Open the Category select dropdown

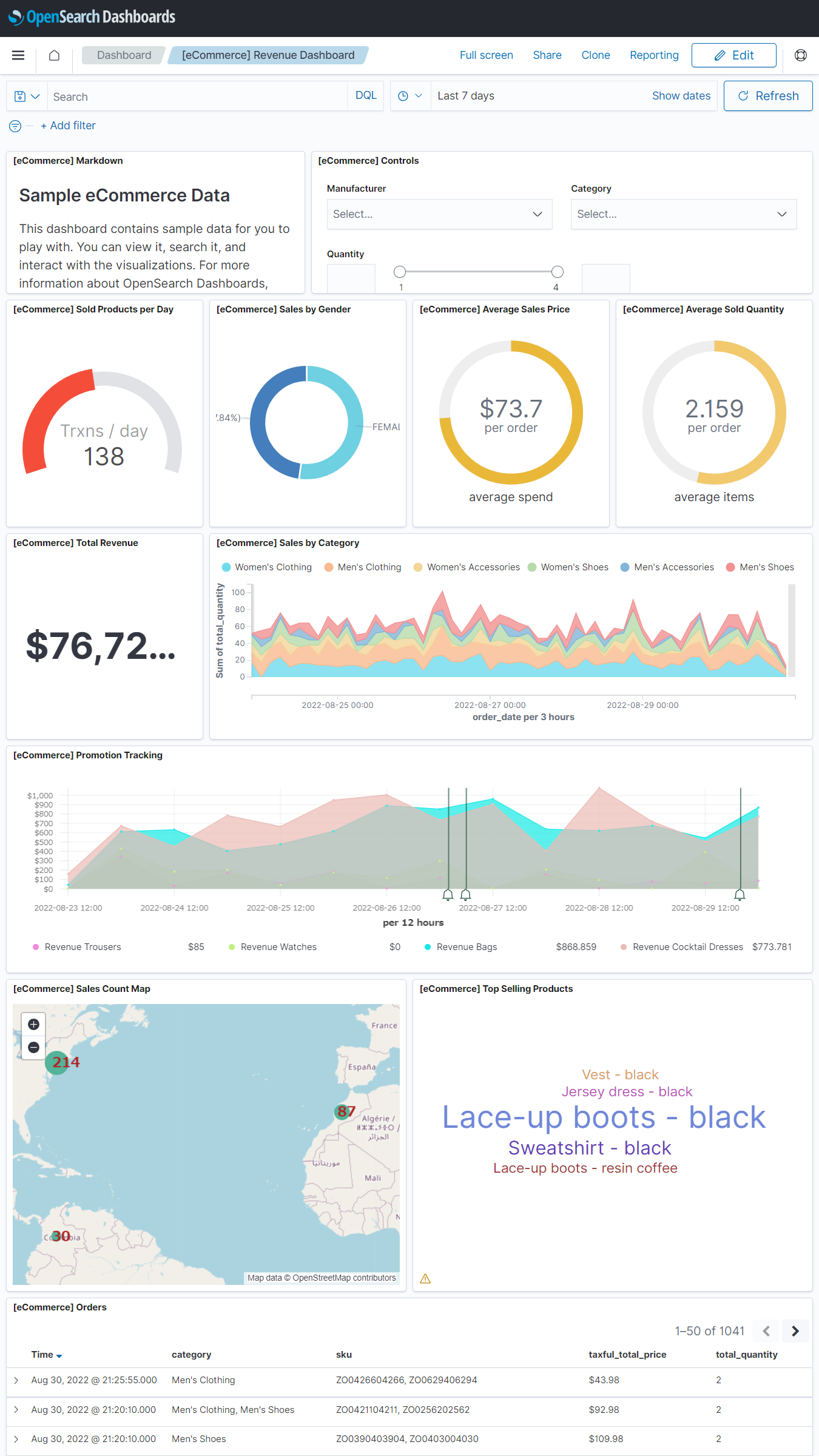coord(683,214)
